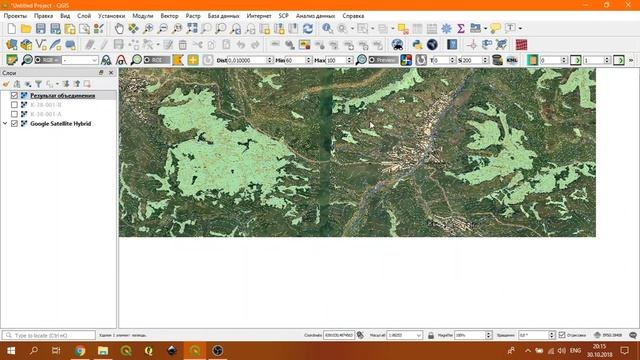This screenshot has width=640, height=360.
Task: Open File Explorer from the taskbar
Action: 103,351
